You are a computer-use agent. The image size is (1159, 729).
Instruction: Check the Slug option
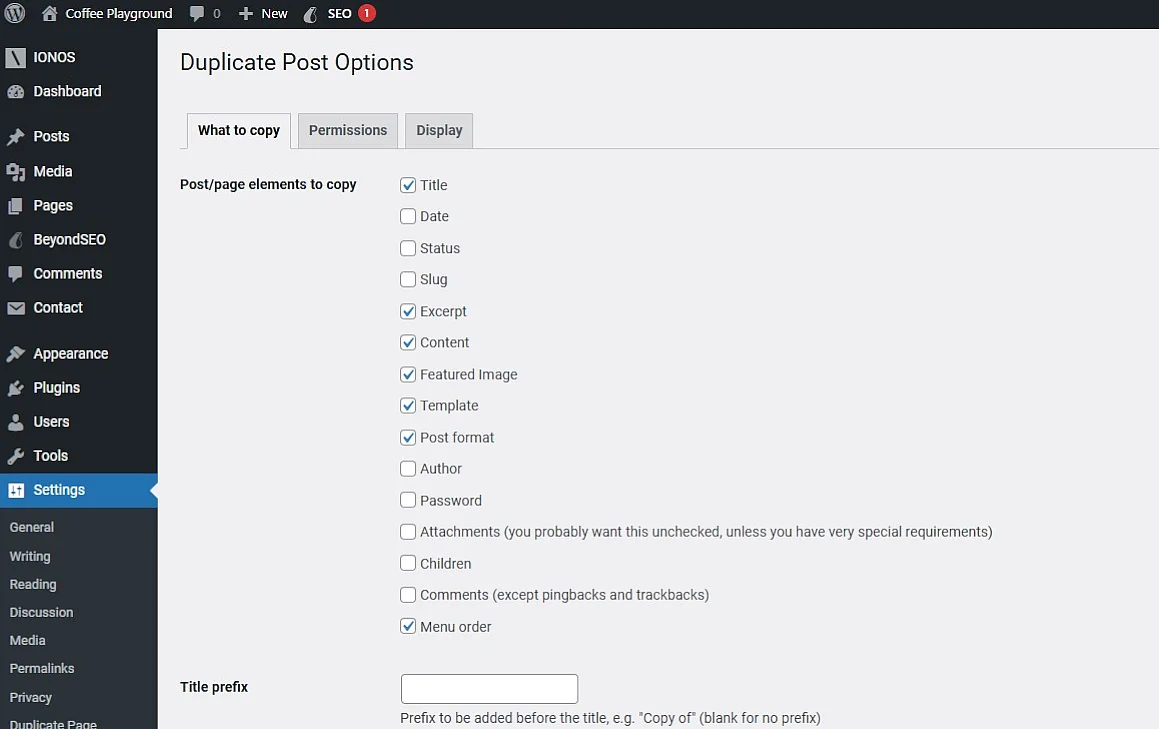tap(408, 279)
